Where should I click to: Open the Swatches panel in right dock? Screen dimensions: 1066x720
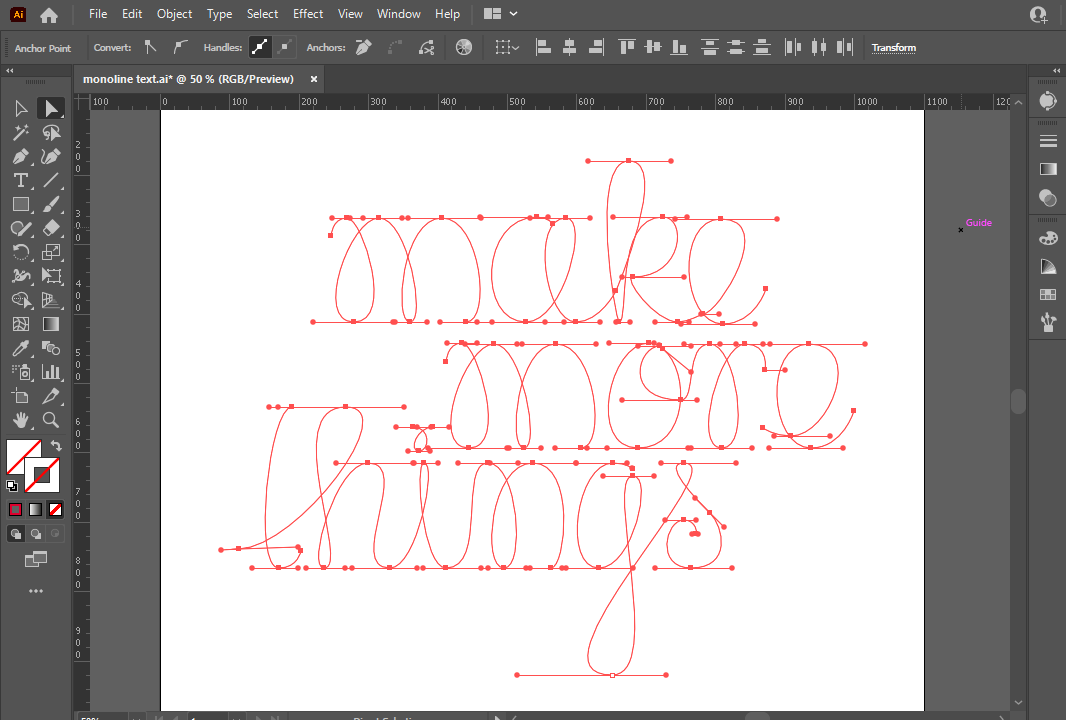(1048, 294)
